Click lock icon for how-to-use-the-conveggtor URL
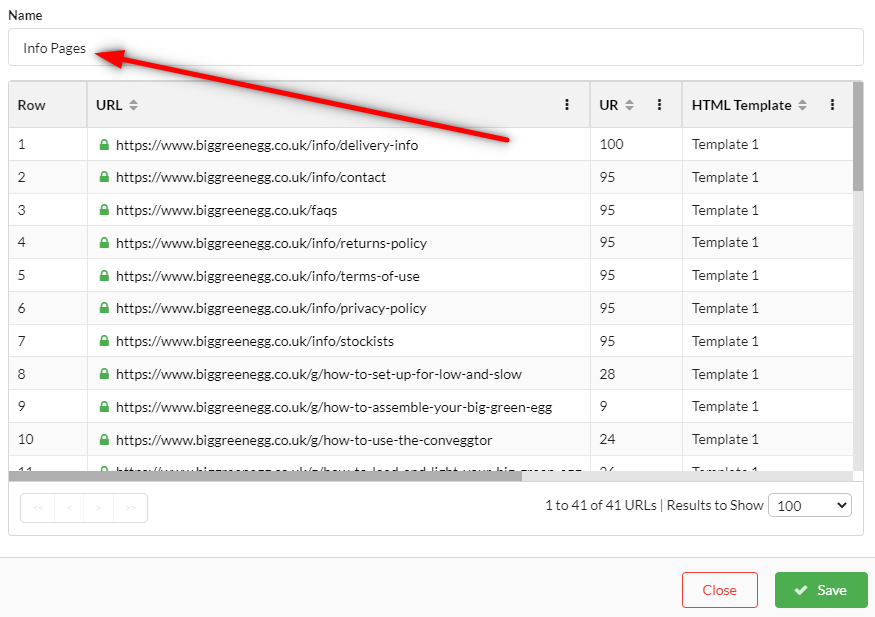 104,440
